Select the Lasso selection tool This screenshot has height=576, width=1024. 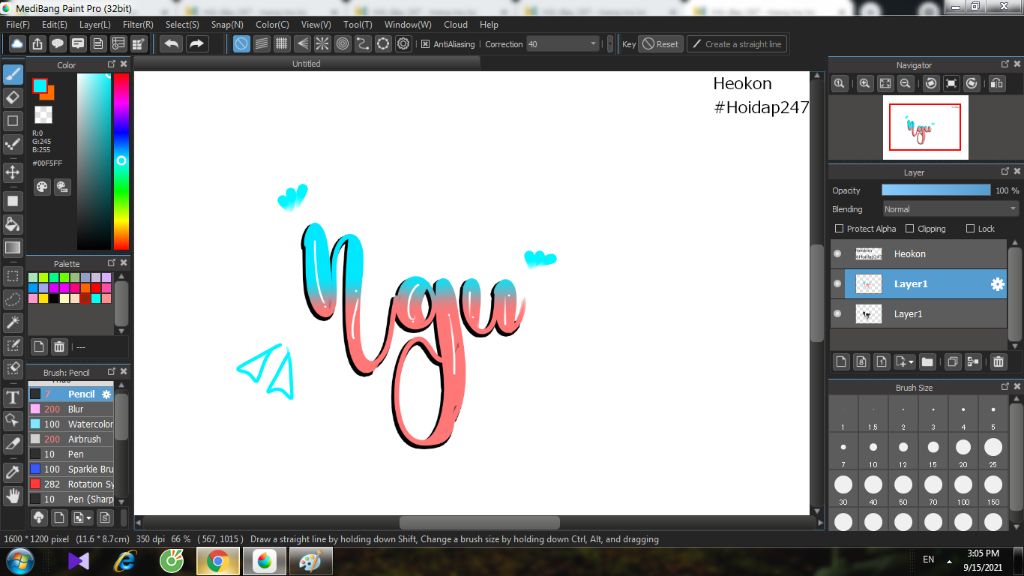(x=12, y=299)
